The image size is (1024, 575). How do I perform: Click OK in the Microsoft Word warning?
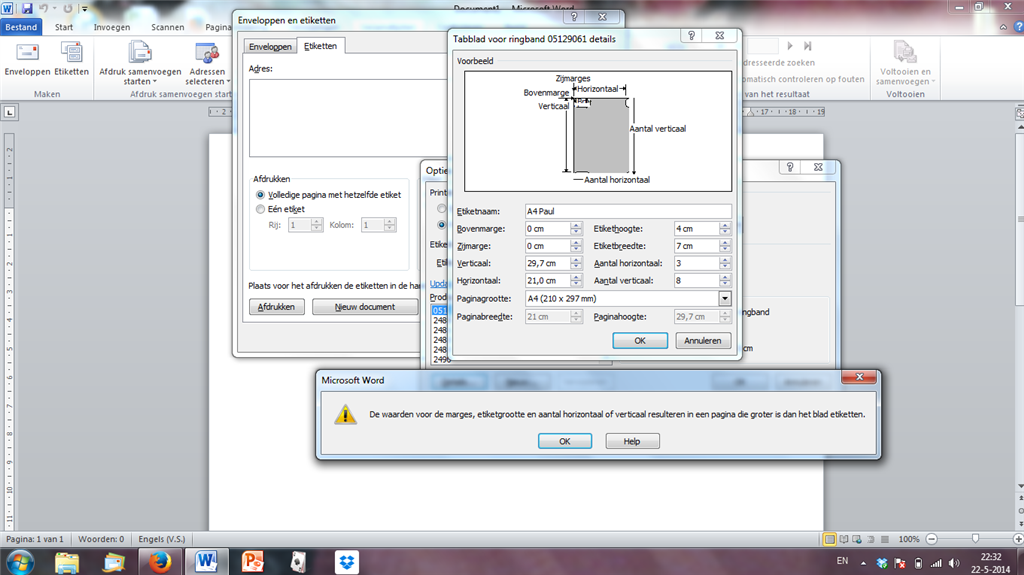[565, 441]
